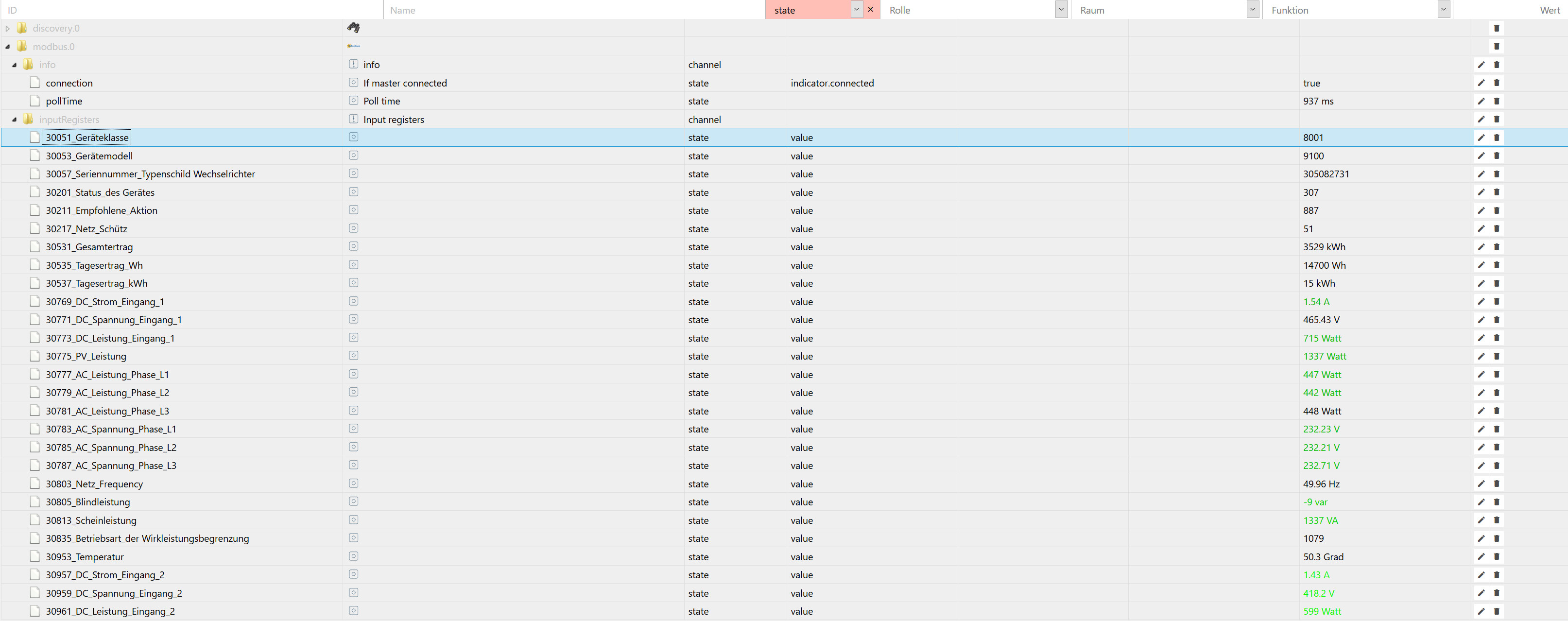
Task: Click the value 50.3 Grad
Action: coord(1323,556)
